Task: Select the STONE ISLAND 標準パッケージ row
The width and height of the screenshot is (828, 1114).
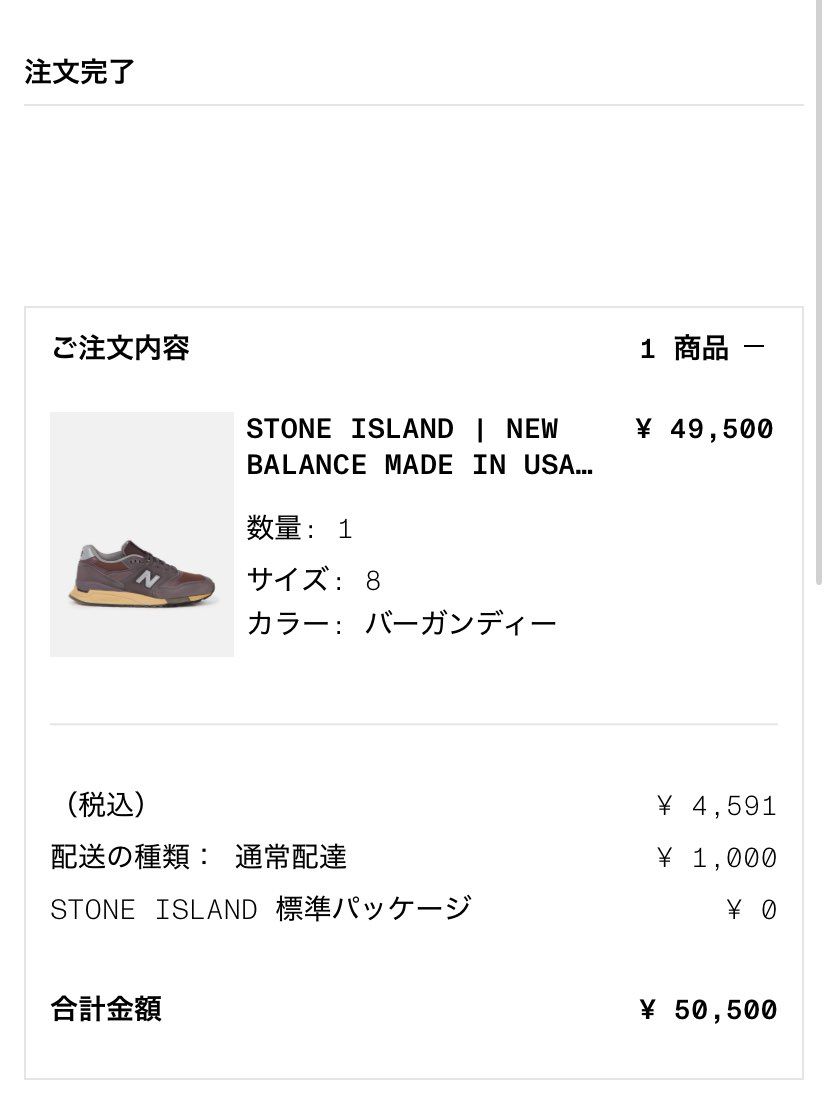Action: [260, 909]
